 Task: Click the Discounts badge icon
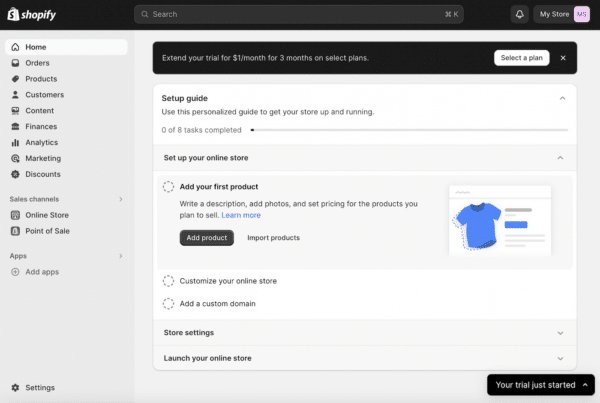point(15,174)
